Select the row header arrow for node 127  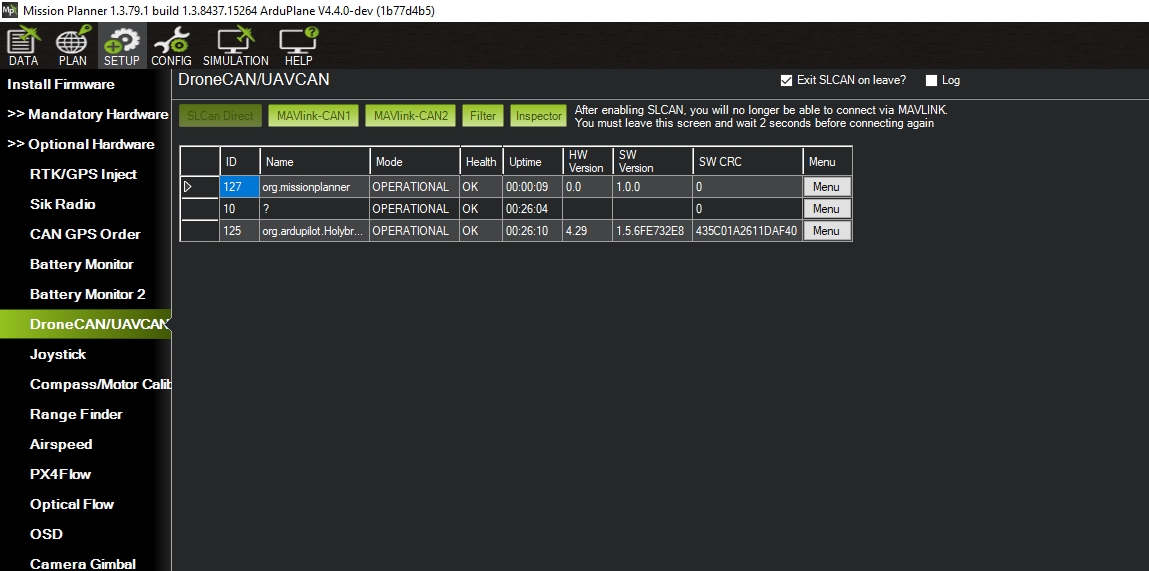click(x=200, y=187)
